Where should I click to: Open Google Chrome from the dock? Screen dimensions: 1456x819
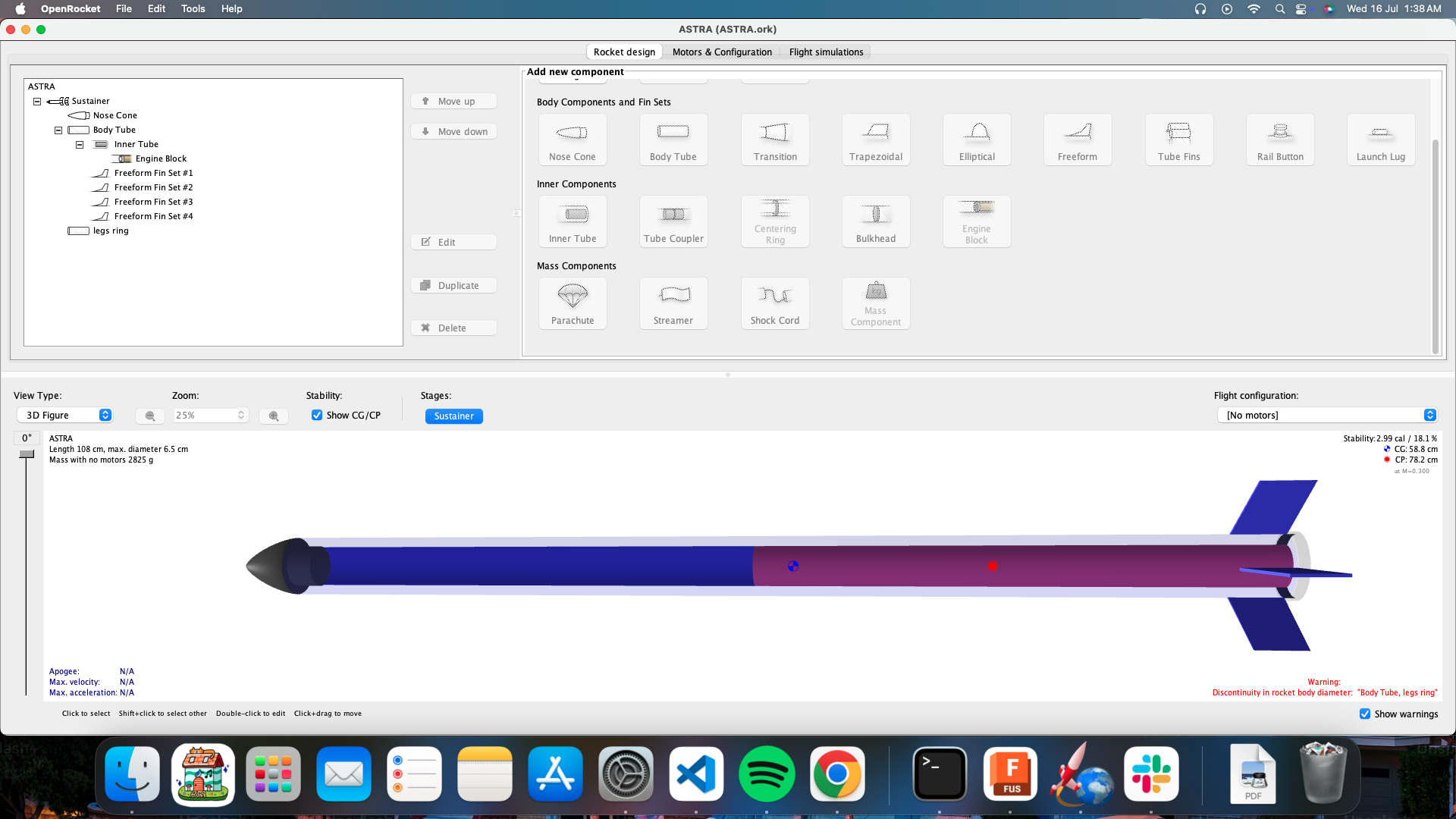(837, 774)
